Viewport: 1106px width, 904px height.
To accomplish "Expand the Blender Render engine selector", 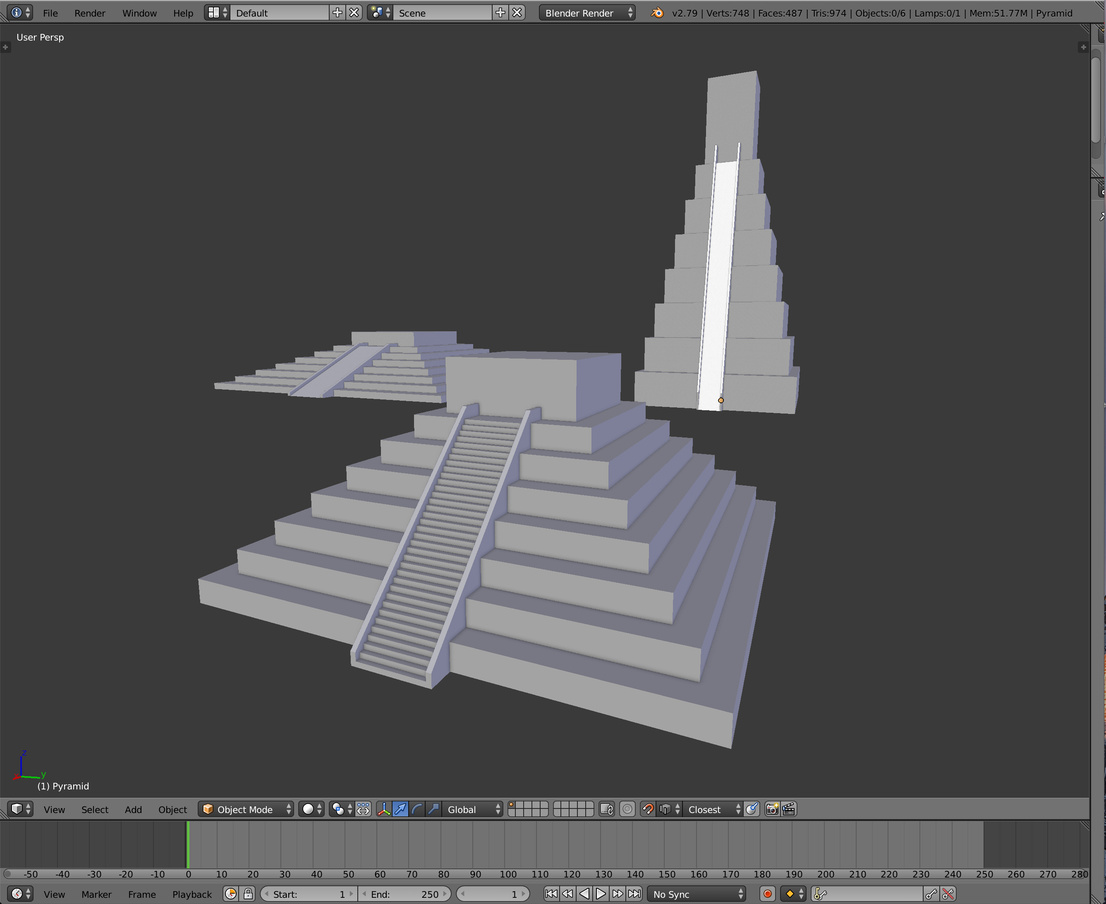I will tap(587, 13).
